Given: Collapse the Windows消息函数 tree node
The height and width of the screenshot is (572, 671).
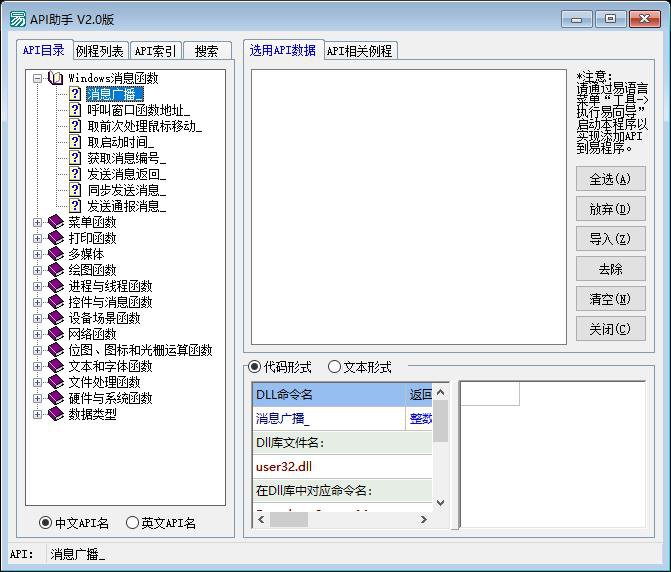Looking at the screenshot, I should tap(38, 78).
